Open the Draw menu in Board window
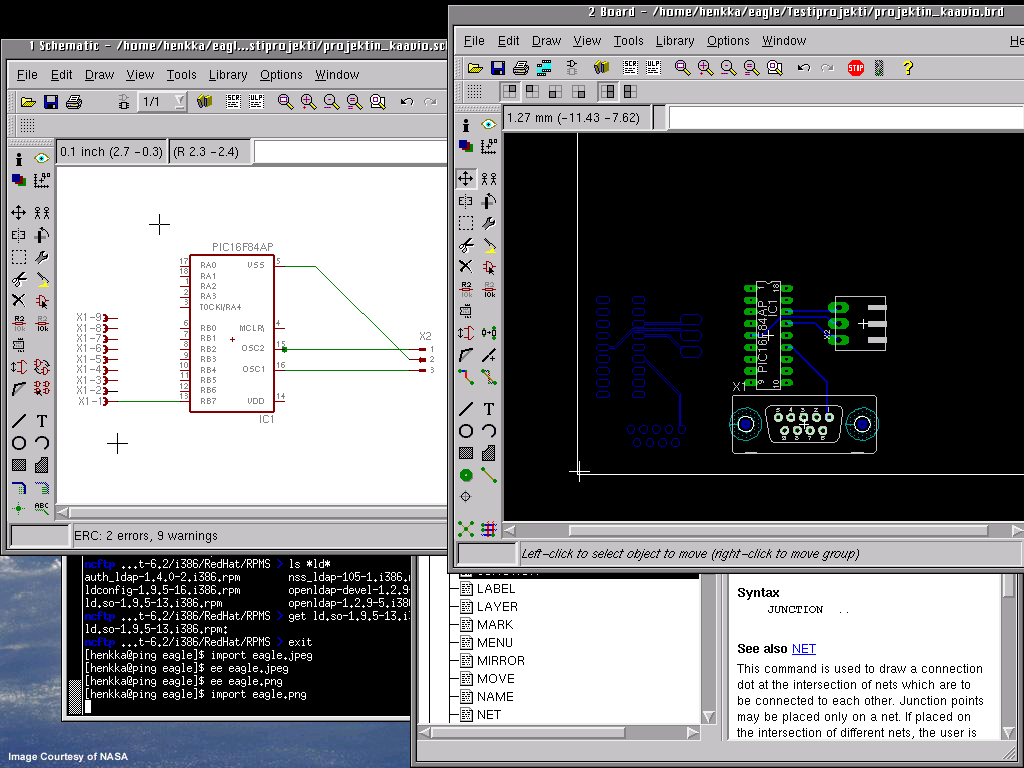This screenshot has height=768, width=1024. pyautogui.click(x=546, y=41)
